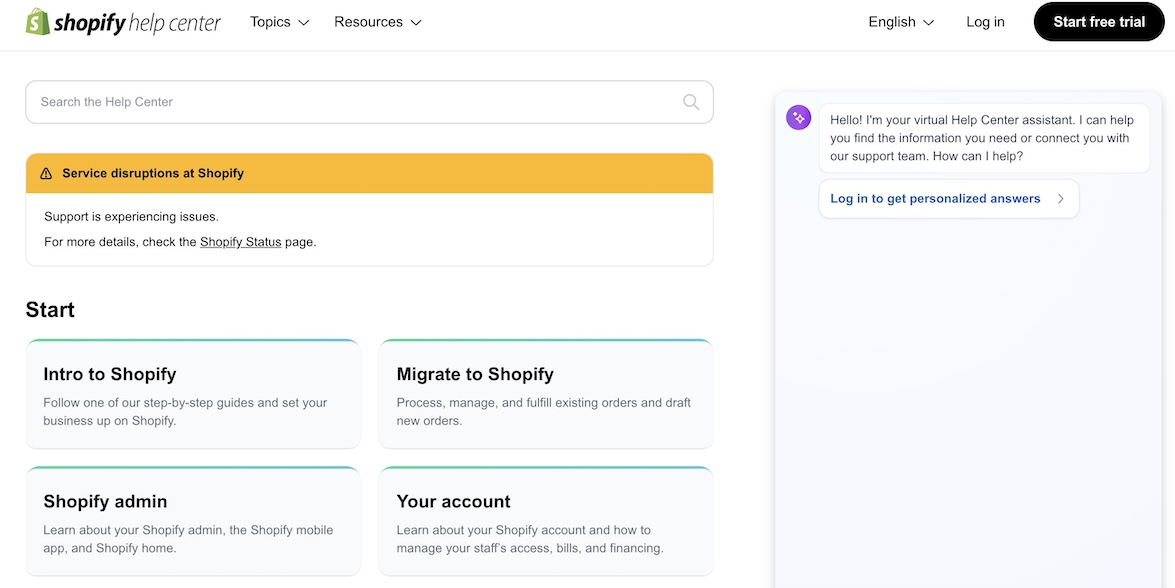Open the Shopify Status page link

241,242
